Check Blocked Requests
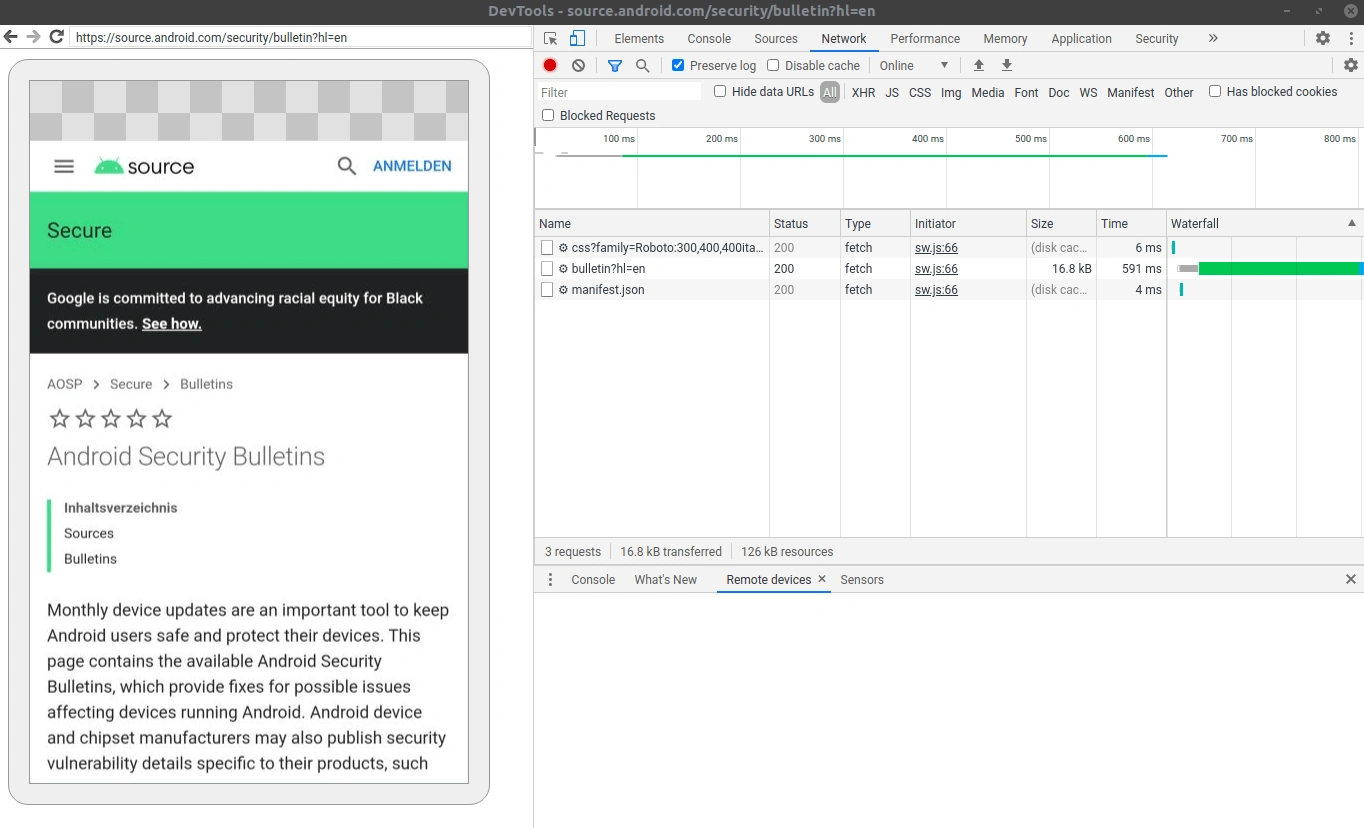 tap(548, 115)
